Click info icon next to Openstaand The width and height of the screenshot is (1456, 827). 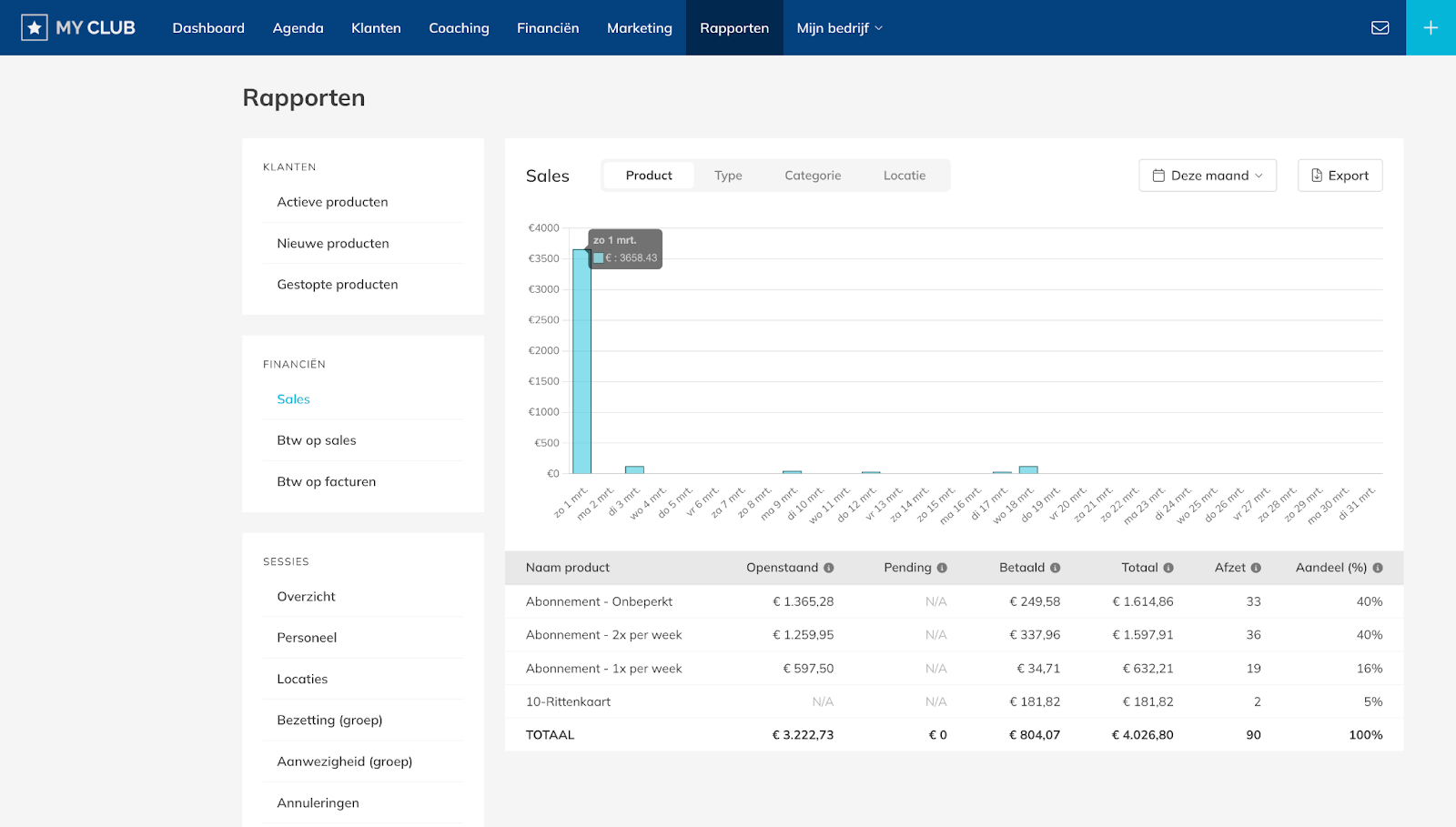[829, 568]
